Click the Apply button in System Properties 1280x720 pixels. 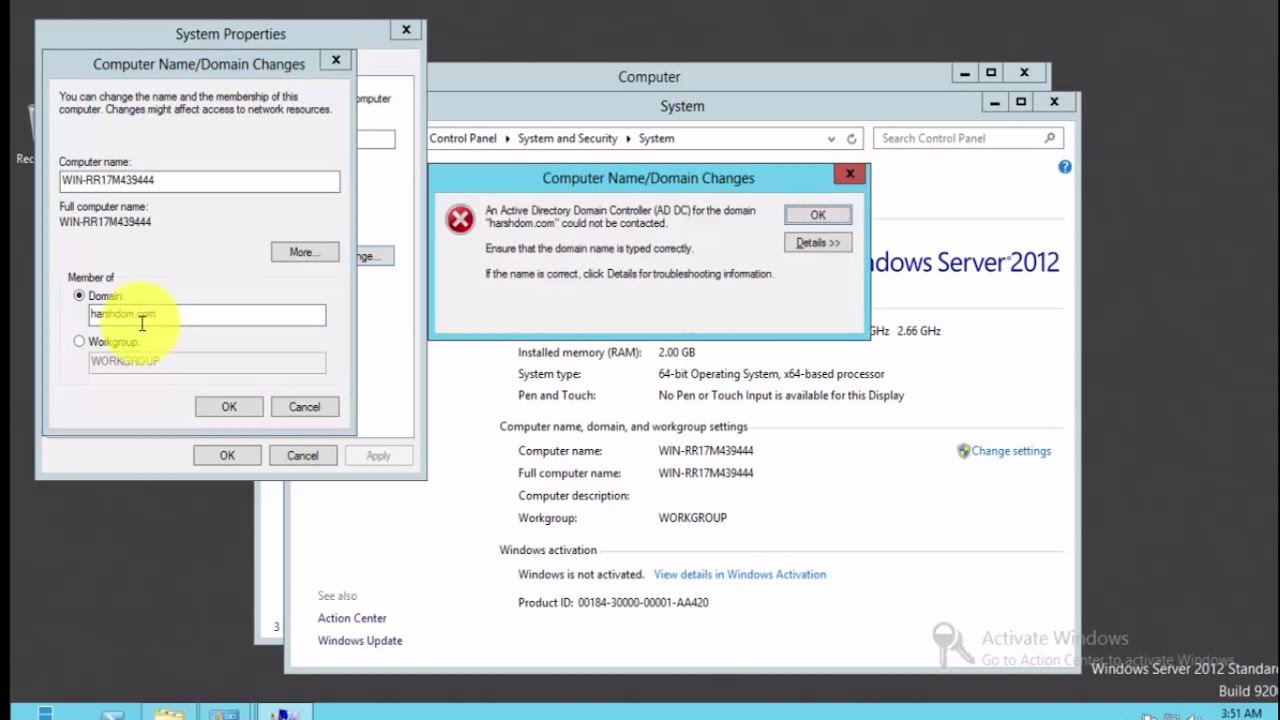pyautogui.click(x=378, y=456)
